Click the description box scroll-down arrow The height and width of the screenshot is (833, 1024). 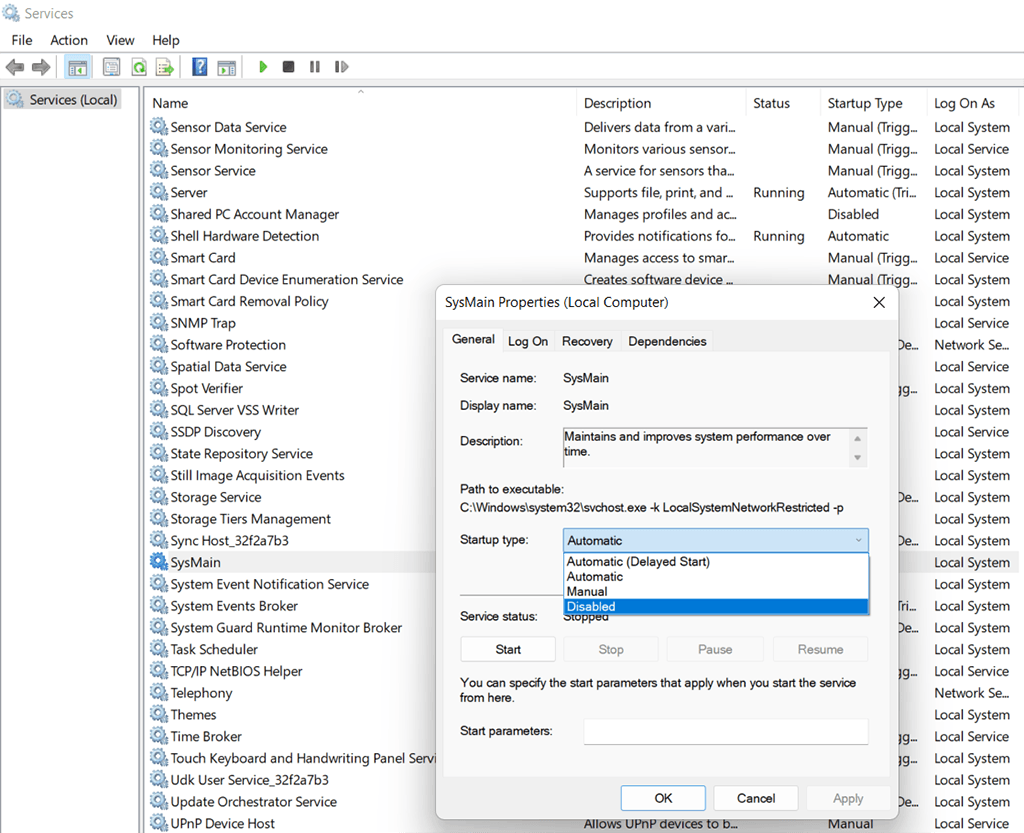[x=857, y=458]
